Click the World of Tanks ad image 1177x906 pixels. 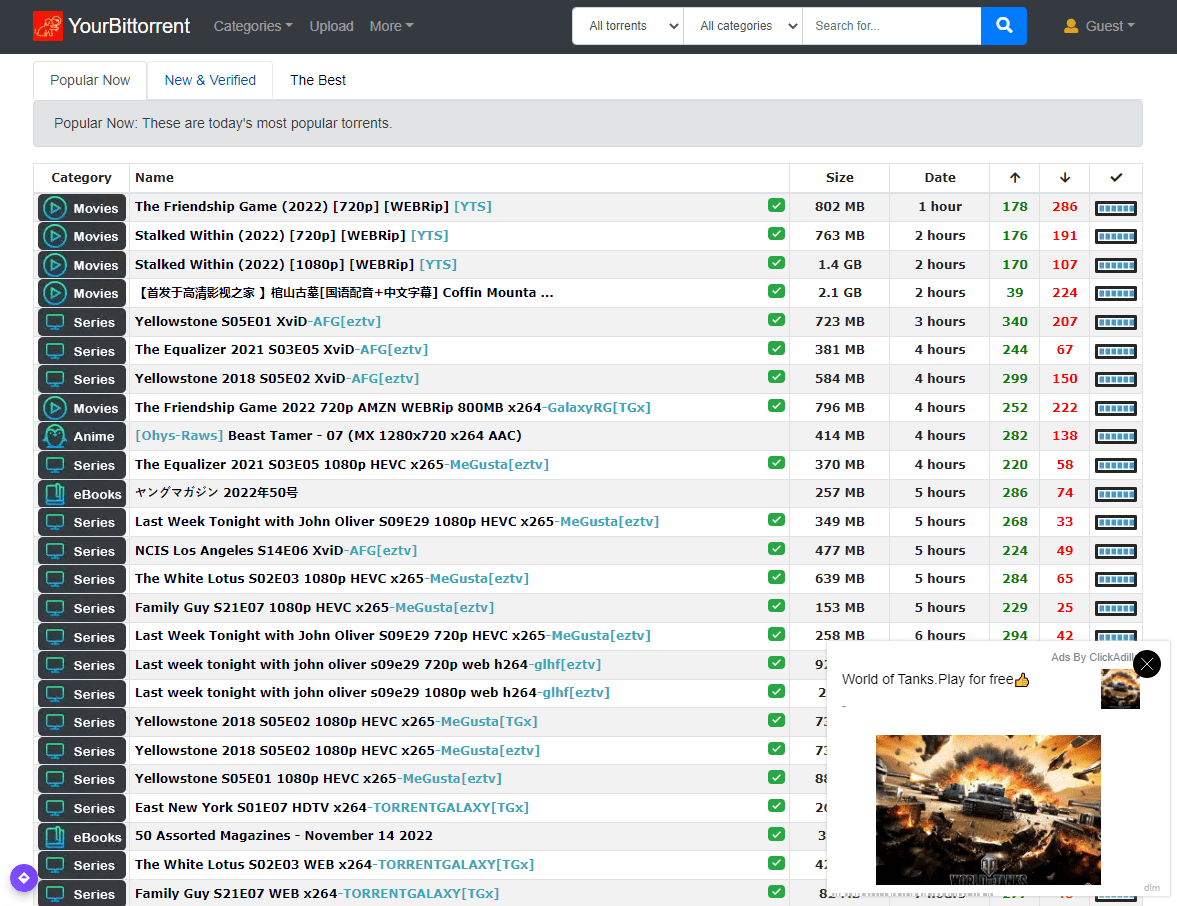tap(988, 810)
